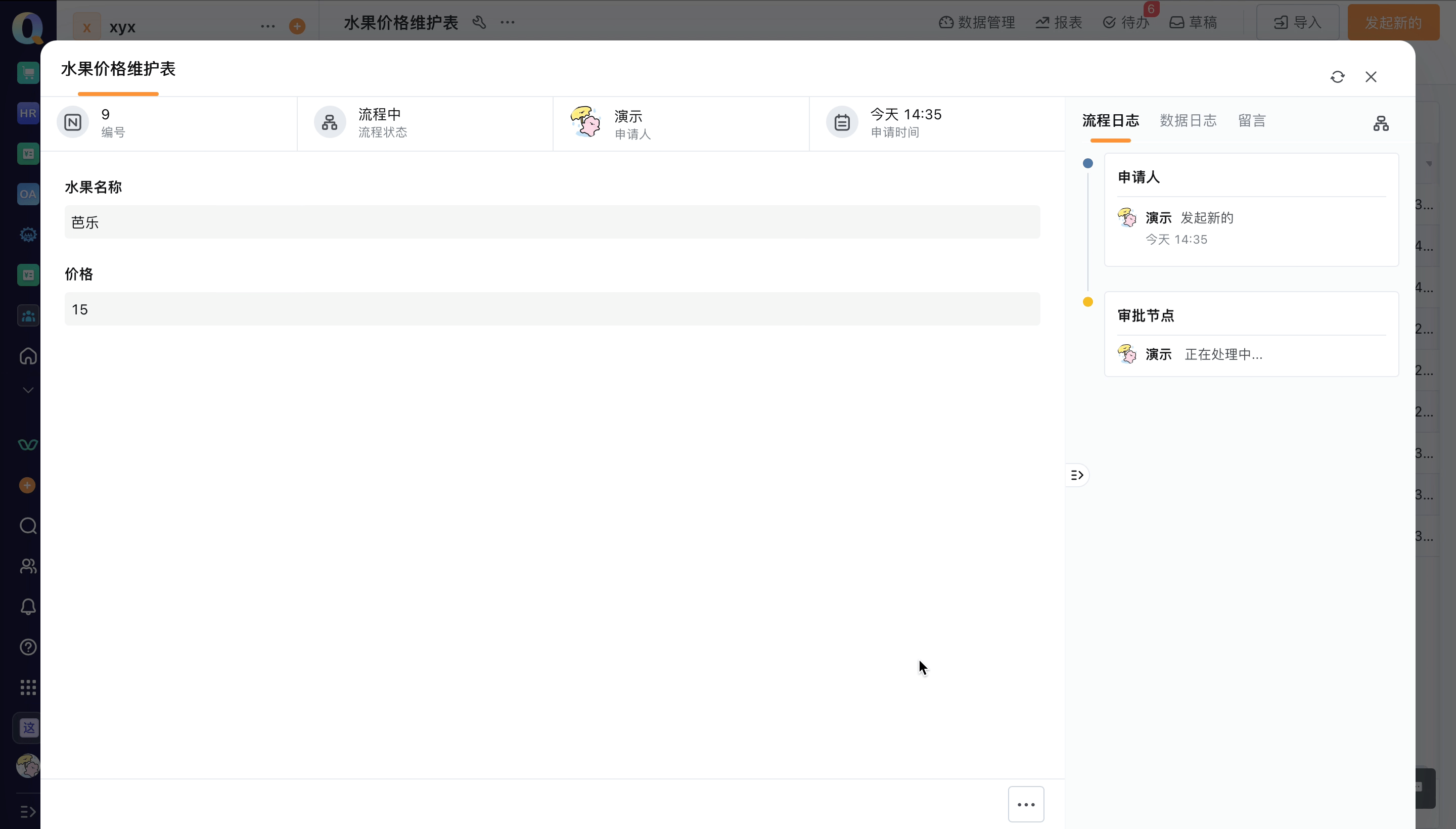
Task: Click the green butterfly icon in sidebar
Action: [28, 445]
